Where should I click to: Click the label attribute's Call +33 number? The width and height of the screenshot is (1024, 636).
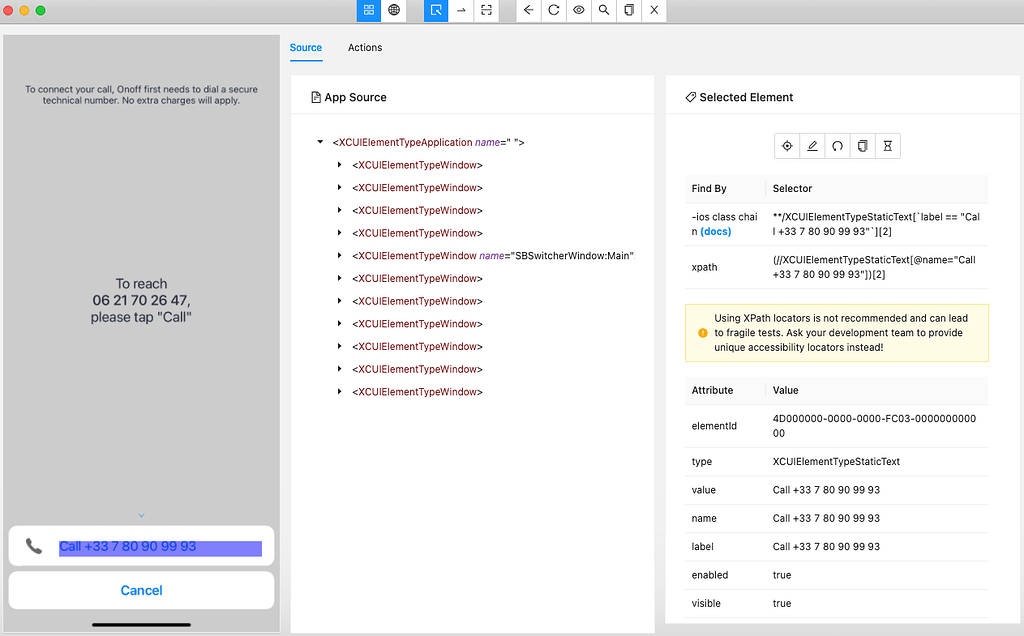pyautogui.click(x=826, y=547)
